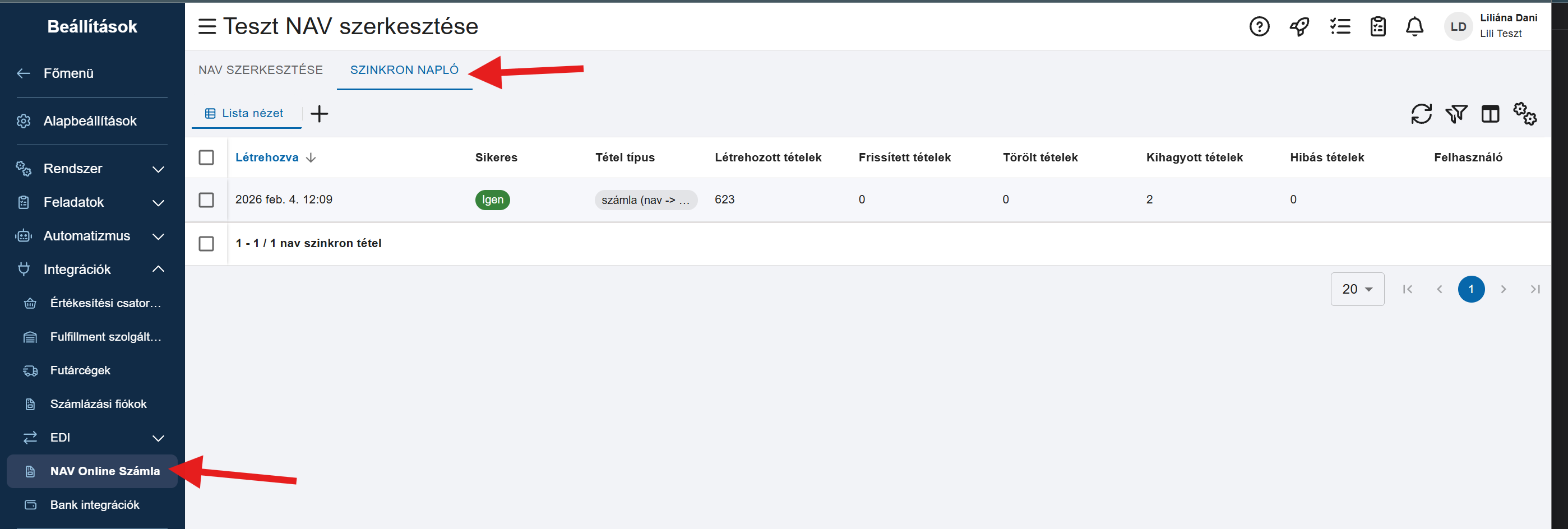This screenshot has height=529, width=1568.
Task: Switch to NAV SZERKESZTÉSE tab
Action: point(261,70)
